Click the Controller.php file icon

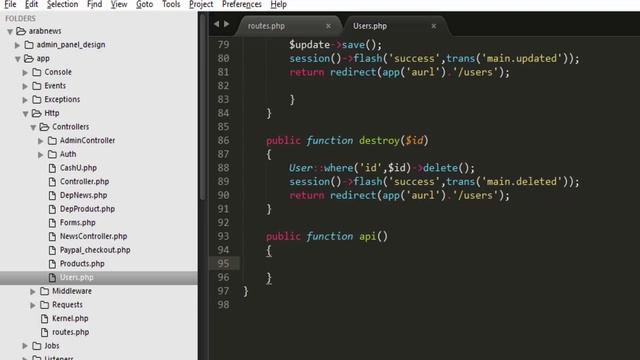click(52, 182)
